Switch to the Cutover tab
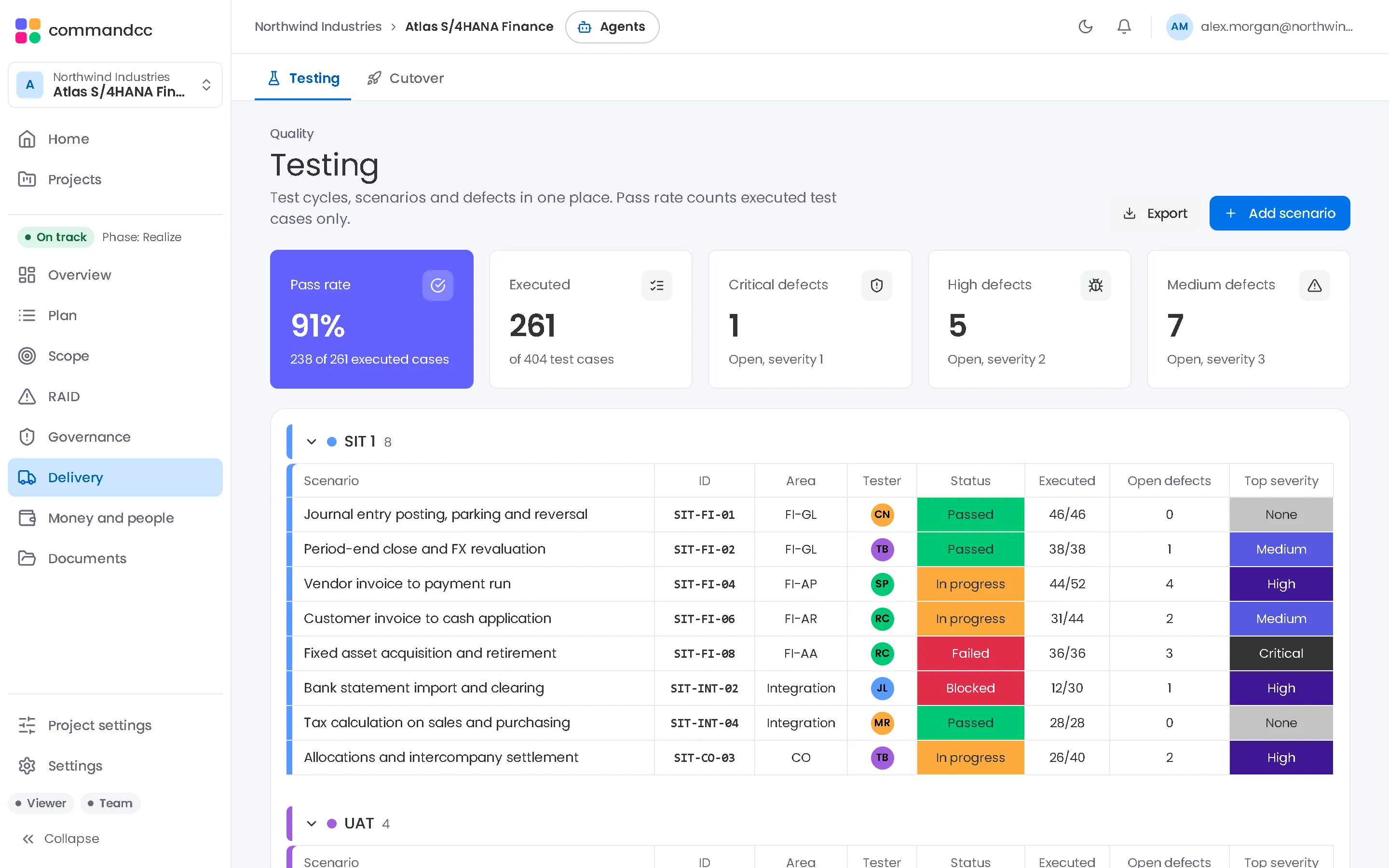 point(405,79)
